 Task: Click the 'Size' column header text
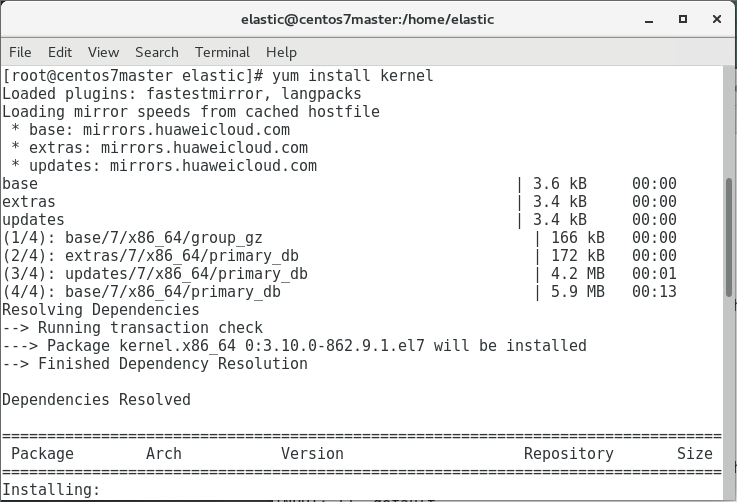coord(694,454)
